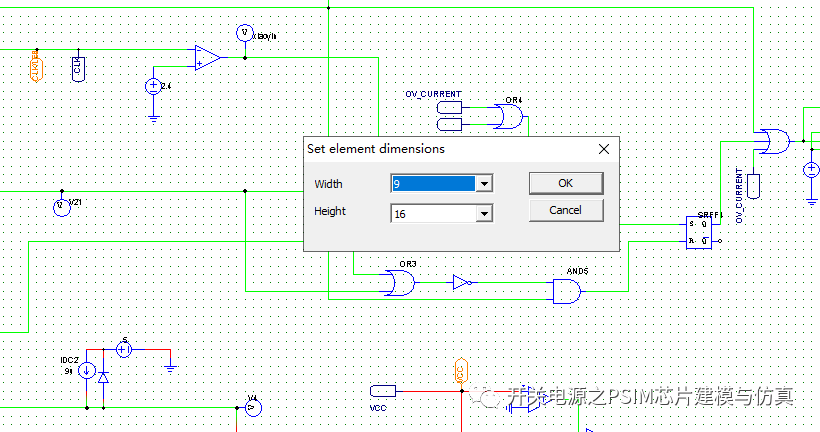
Task: Select the upper OV_CURRENT input label
Action: (x=449, y=108)
